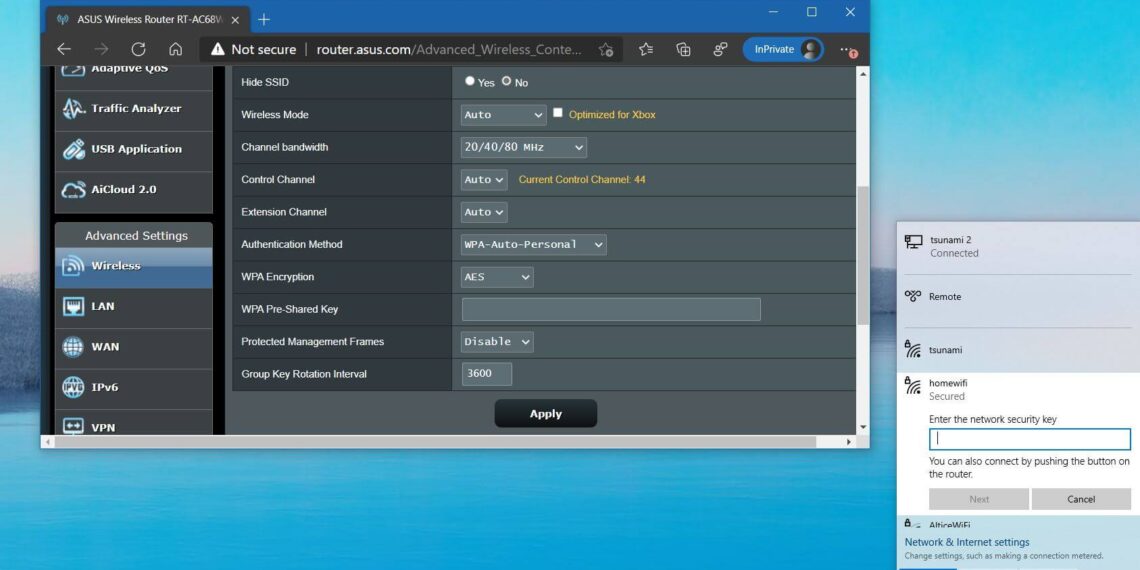Open the VPN settings page
Screen dimensions: 1140x570
[x=134, y=425]
